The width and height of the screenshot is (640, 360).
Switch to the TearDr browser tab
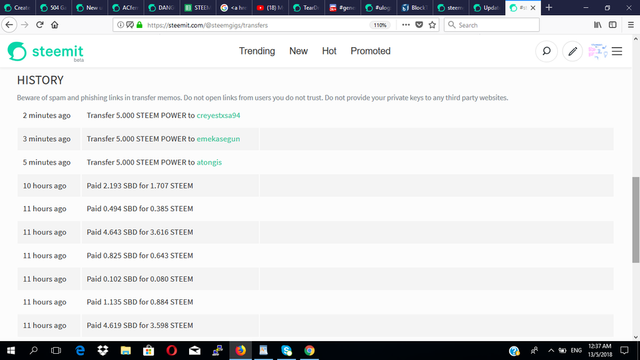coord(306,8)
